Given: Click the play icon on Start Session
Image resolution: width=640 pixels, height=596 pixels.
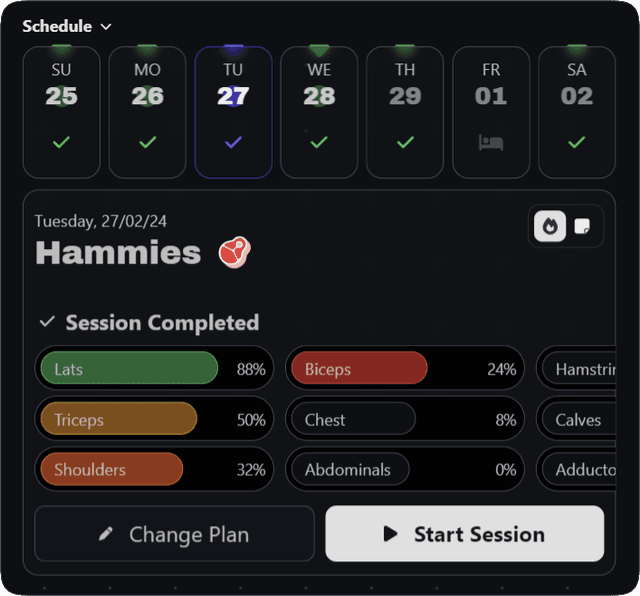Looking at the screenshot, I should pos(391,534).
